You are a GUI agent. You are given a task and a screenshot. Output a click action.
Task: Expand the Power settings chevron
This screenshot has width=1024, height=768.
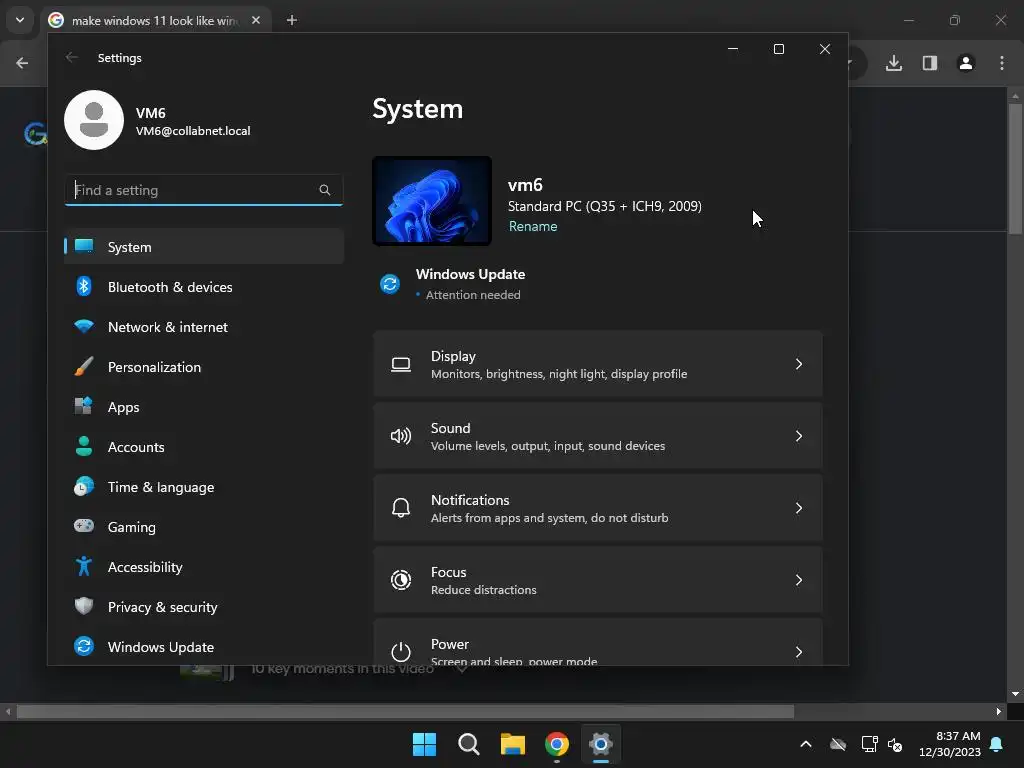[799, 652]
